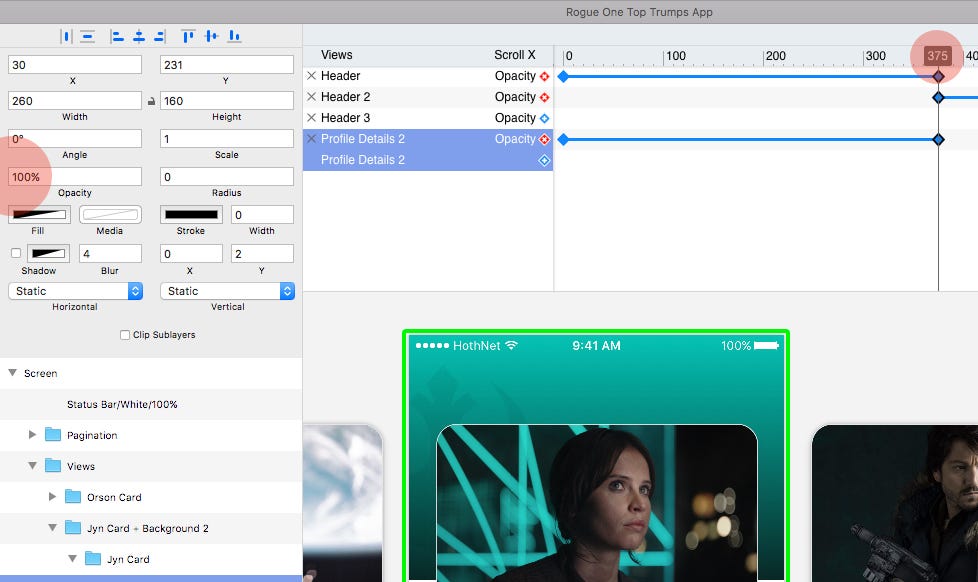Open the Horizontal Static dropdown
The width and height of the screenshot is (978, 582).
tap(75, 291)
